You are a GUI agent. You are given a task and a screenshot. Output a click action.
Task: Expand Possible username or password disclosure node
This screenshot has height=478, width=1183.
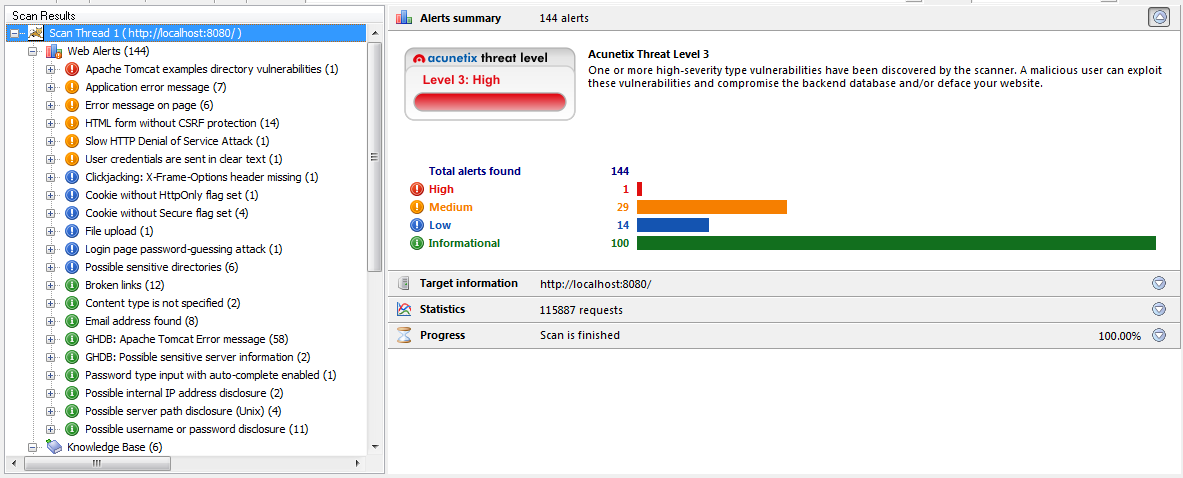click(x=51, y=429)
